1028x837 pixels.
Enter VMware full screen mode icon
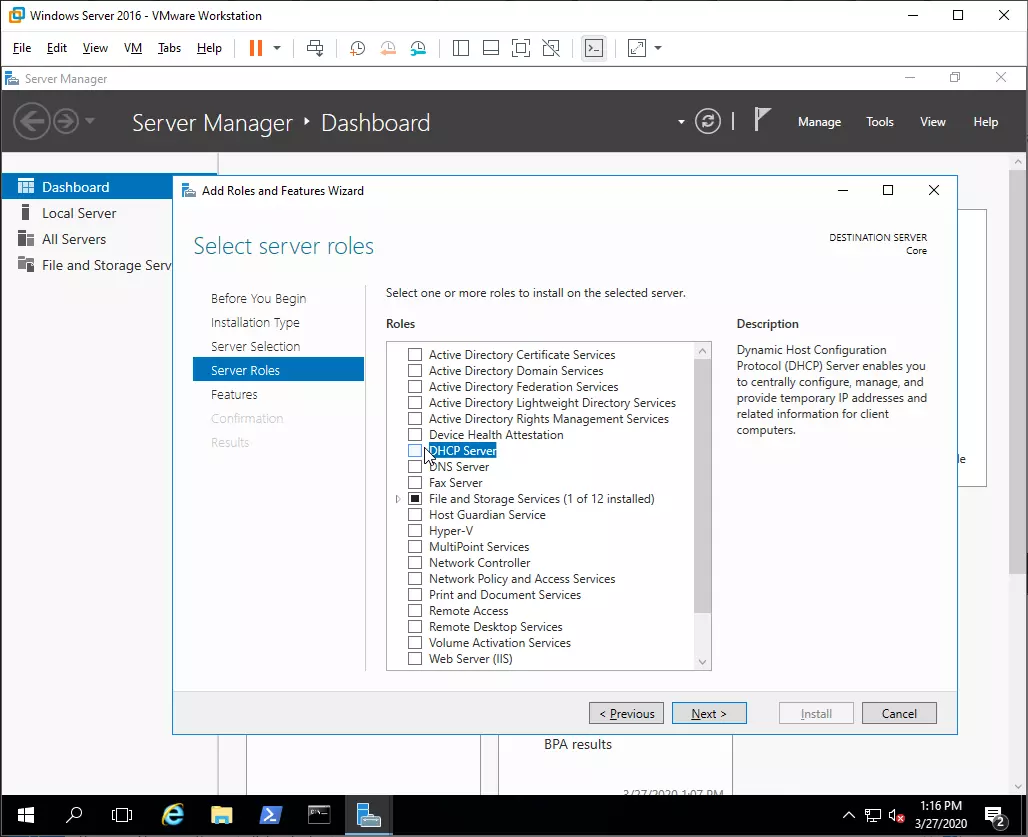520,48
